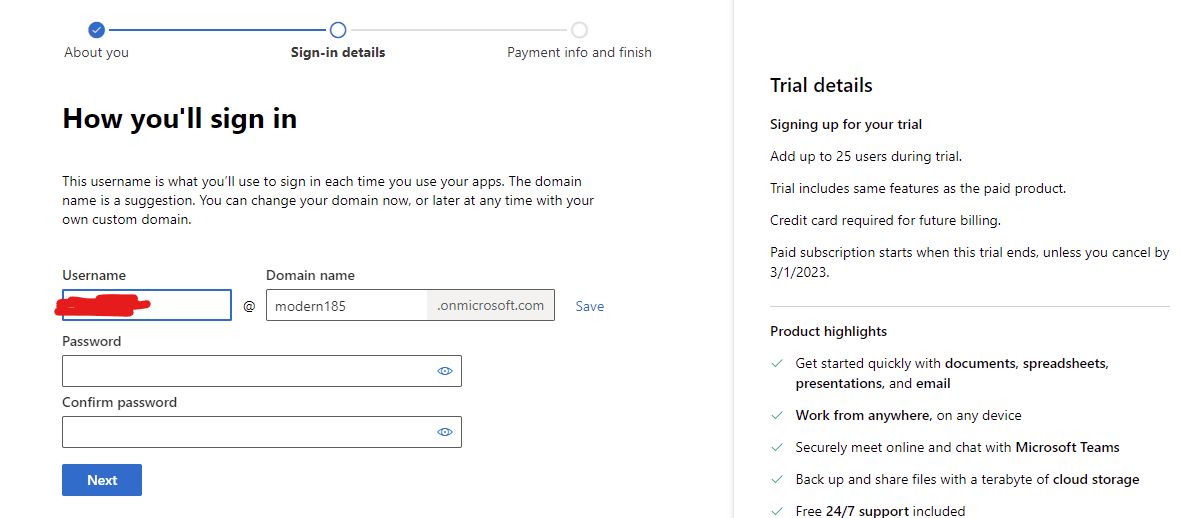The width and height of the screenshot is (1180, 518).
Task: Click the Paid subscription starts sentence
Action: pos(969,262)
